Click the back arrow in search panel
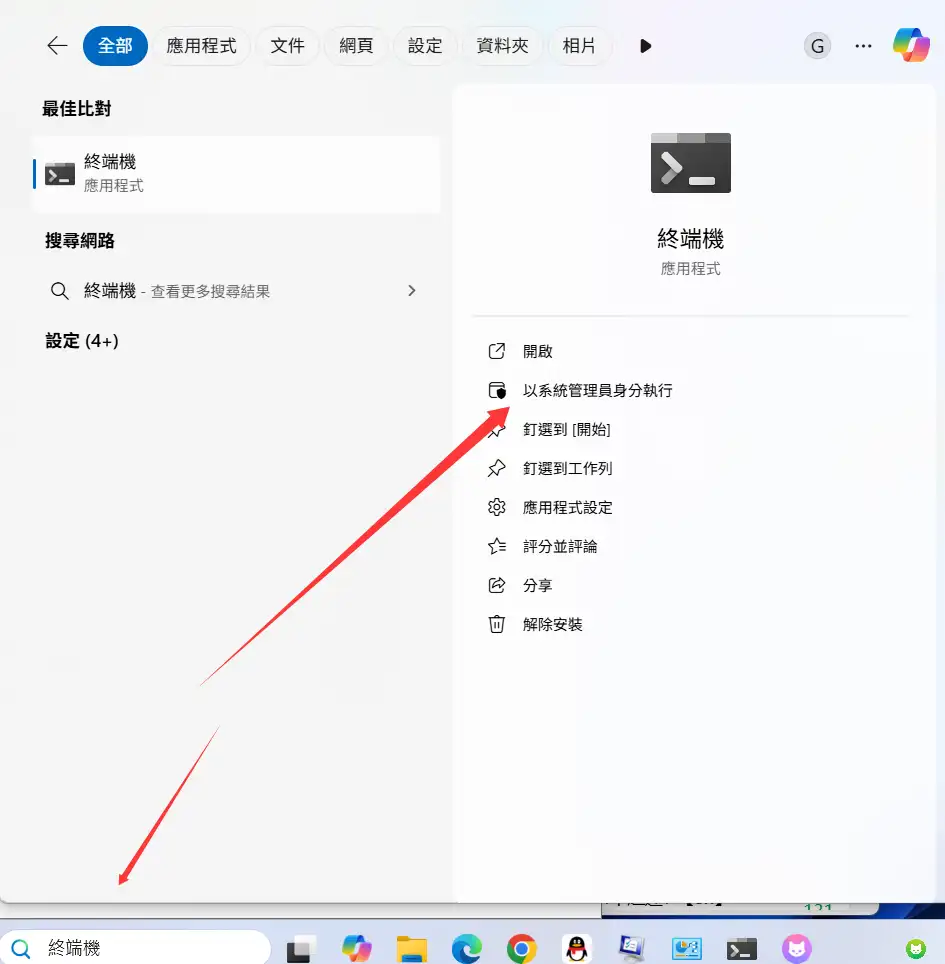945x964 pixels. pos(57,46)
